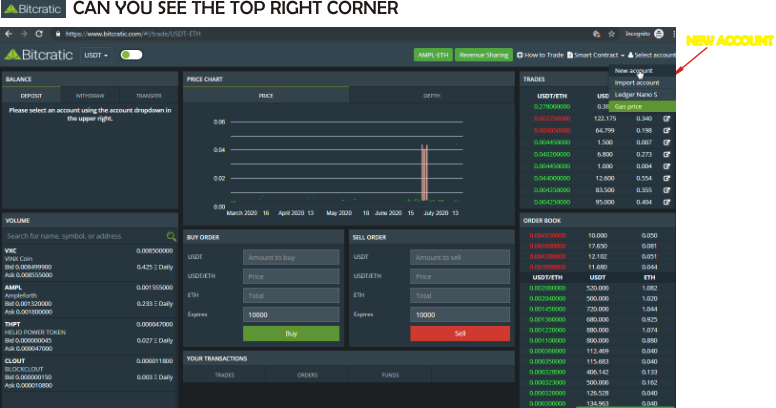Show the Depth chart tab
The image size is (776, 408).
coord(432,96)
